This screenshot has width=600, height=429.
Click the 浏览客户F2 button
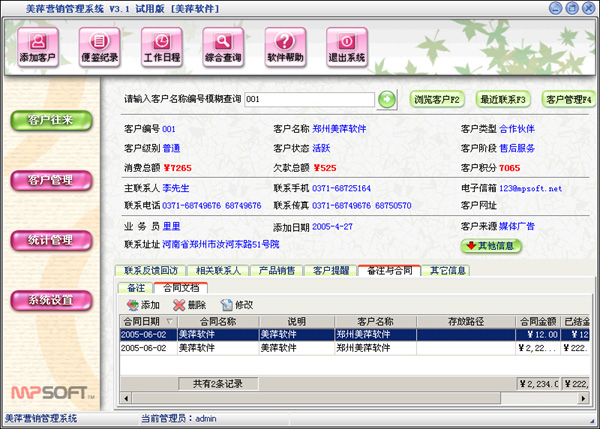point(436,99)
